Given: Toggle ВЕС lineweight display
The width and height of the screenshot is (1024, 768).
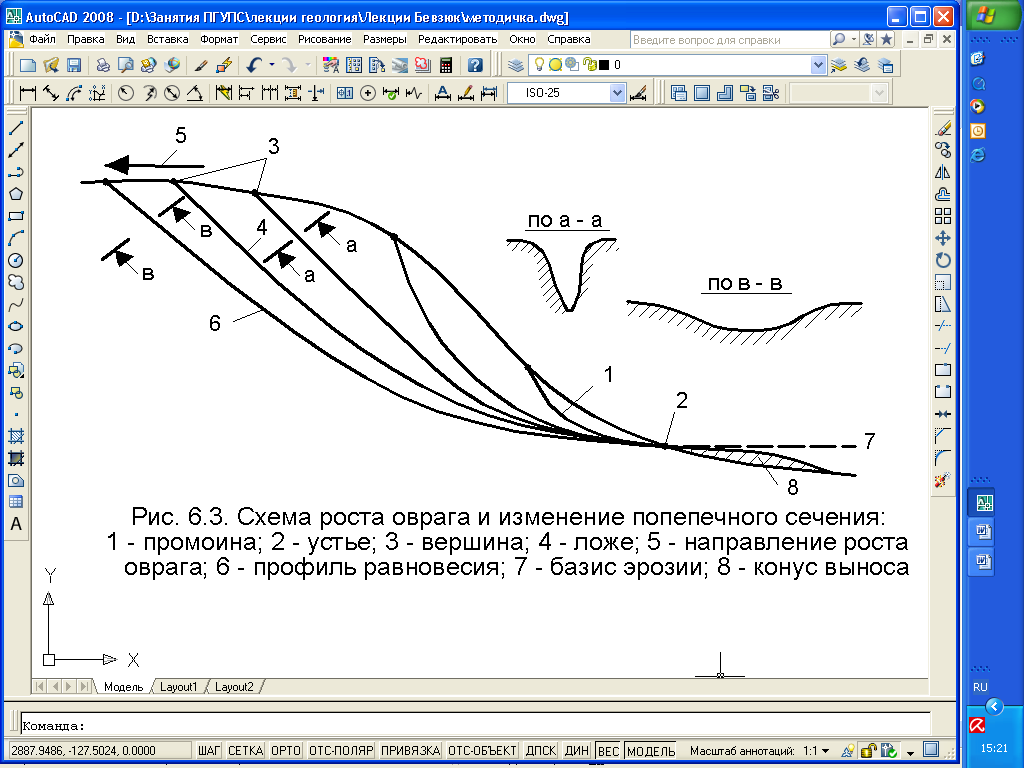Looking at the screenshot, I should click(x=608, y=750).
